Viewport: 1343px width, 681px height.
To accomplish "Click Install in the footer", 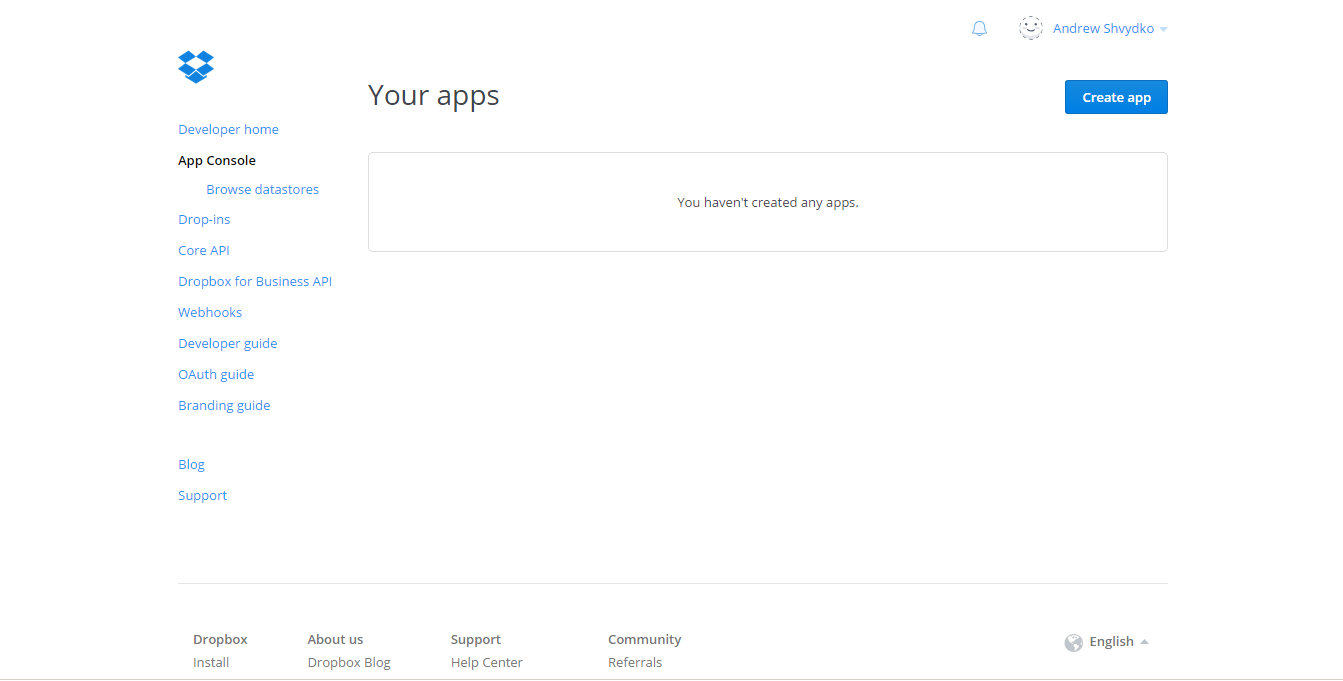I will (x=211, y=662).
